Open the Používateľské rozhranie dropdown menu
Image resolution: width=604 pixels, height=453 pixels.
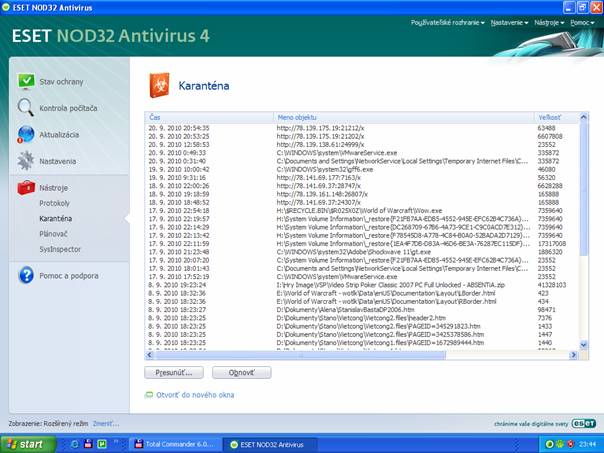[448, 23]
